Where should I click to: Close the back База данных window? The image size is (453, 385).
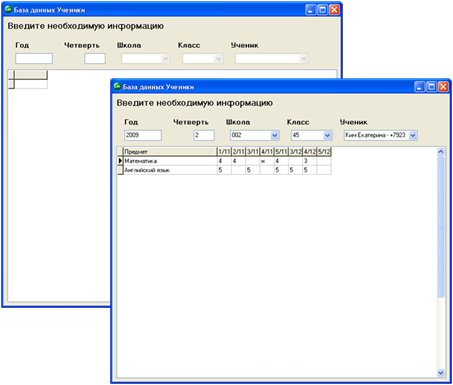(334, 10)
